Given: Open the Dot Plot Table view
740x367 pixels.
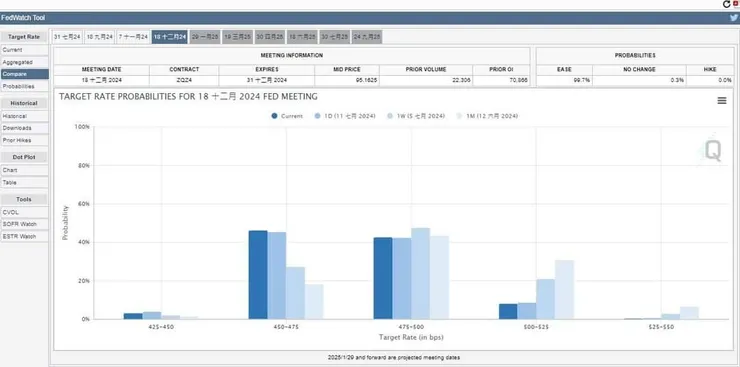Looking at the screenshot, I should (x=24, y=182).
